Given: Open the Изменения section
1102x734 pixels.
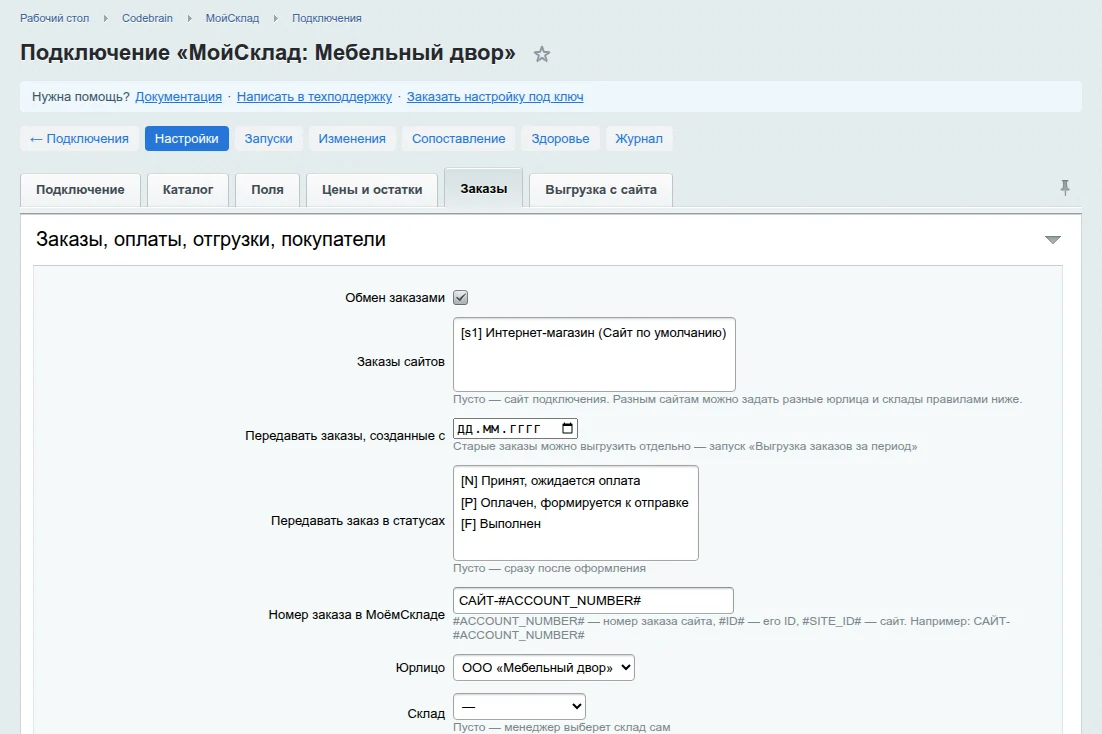Looking at the screenshot, I should 352,139.
